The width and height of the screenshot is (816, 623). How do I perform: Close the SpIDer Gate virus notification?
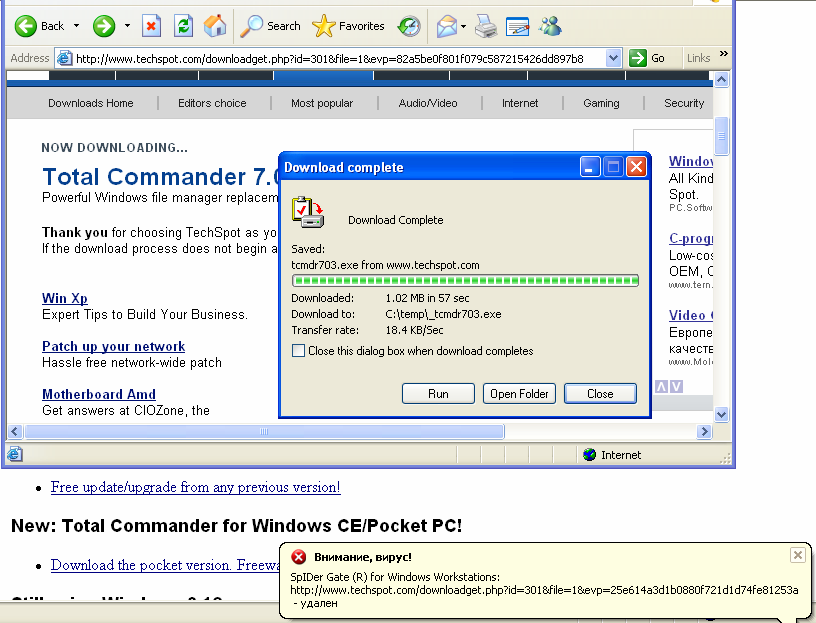pos(797,555)
